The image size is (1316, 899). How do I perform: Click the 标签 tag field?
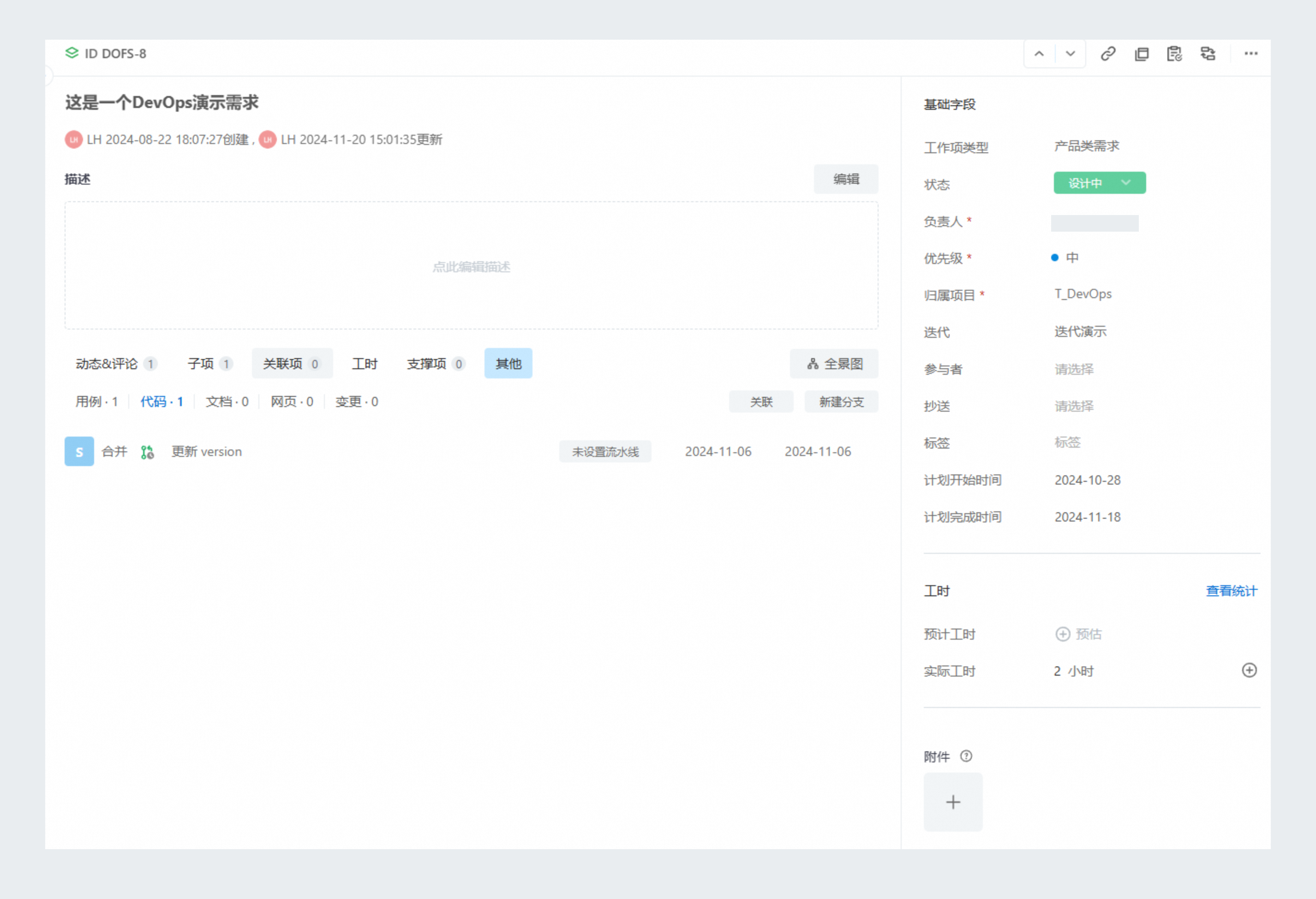1067,443
